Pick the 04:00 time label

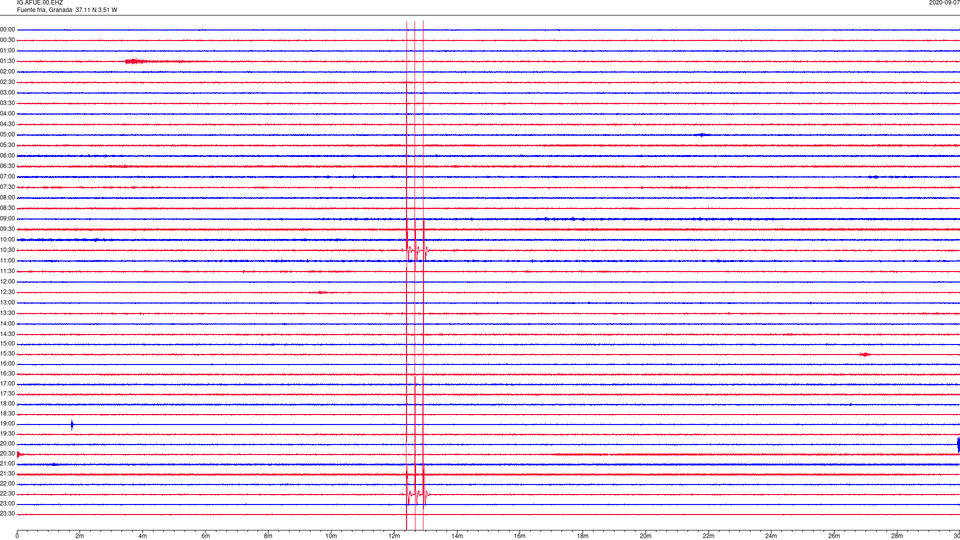tap(7, 113)
